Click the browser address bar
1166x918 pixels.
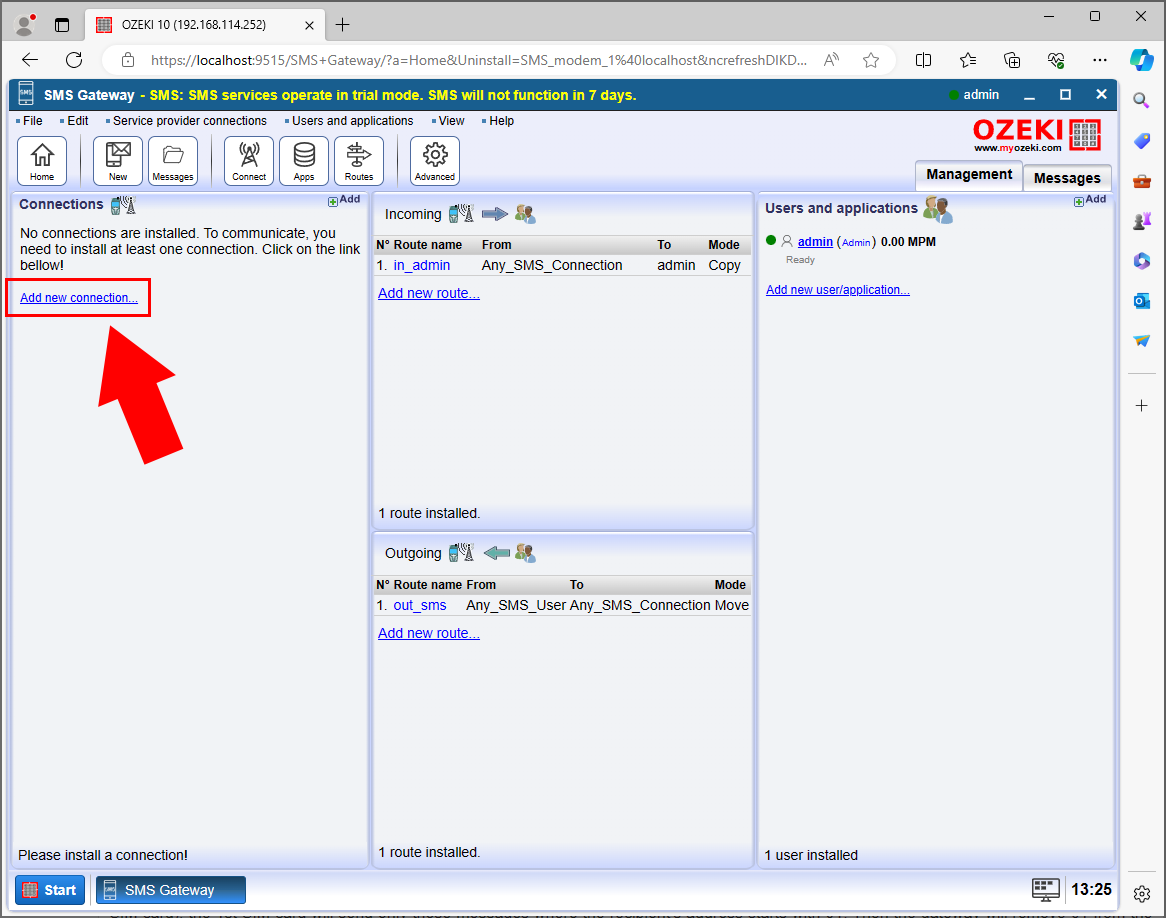[478, 60]
